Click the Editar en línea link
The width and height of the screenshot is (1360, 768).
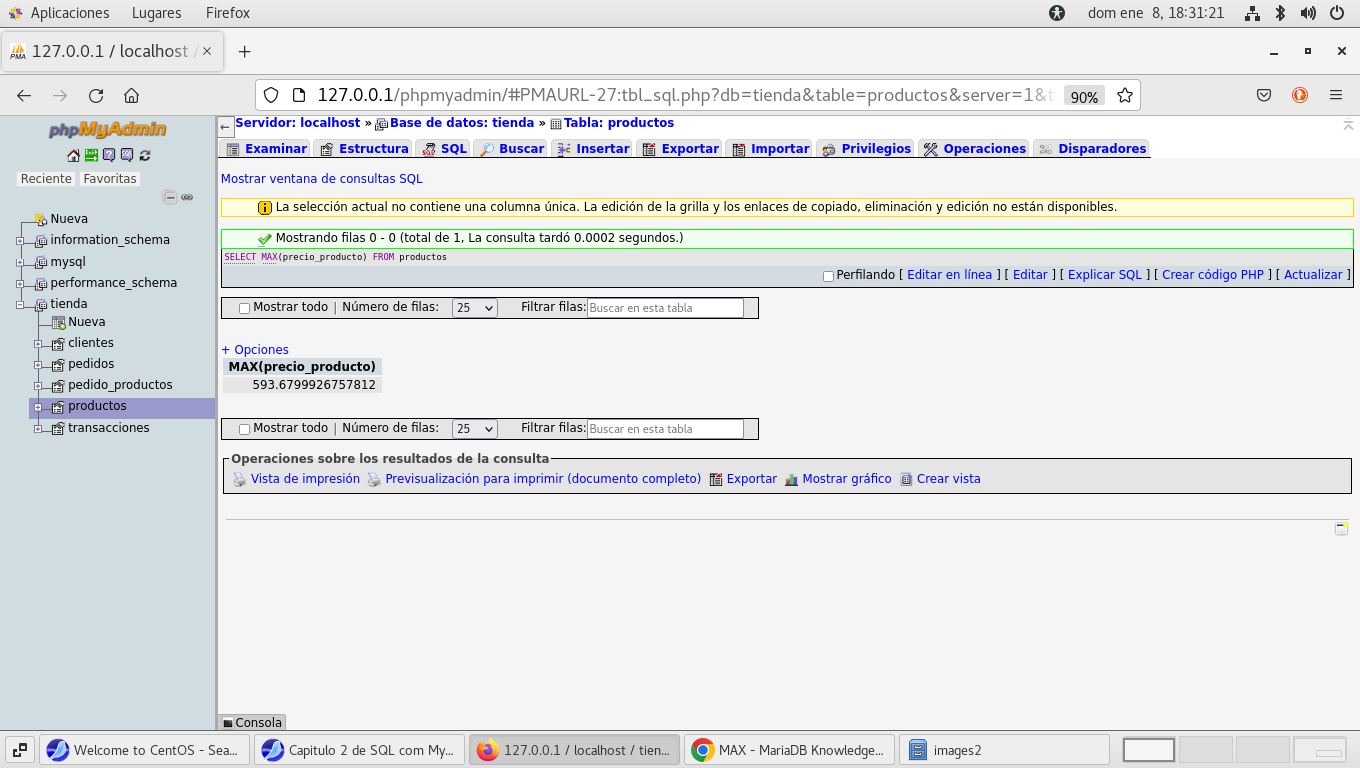949,275
